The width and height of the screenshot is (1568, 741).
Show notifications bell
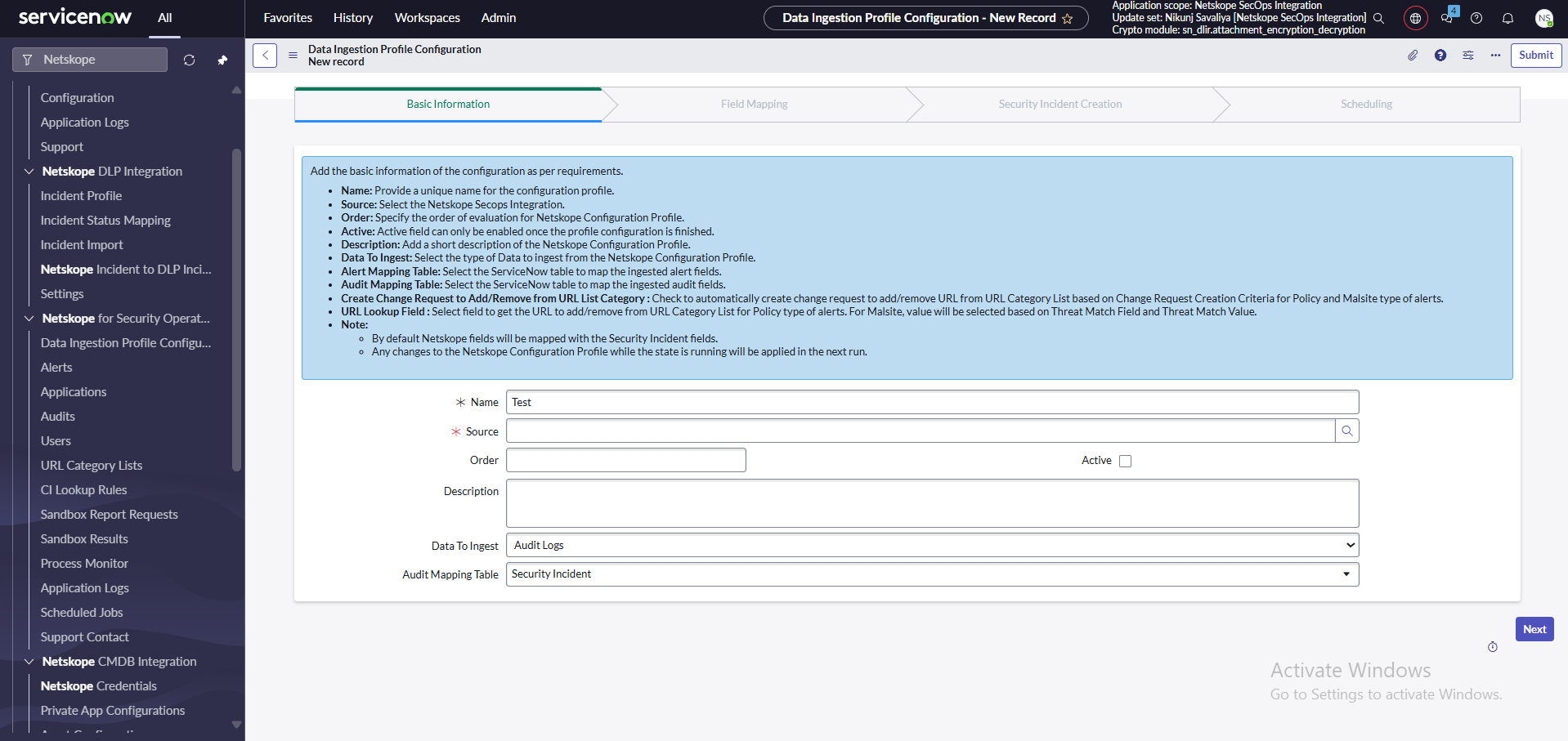pos(1508,18)
